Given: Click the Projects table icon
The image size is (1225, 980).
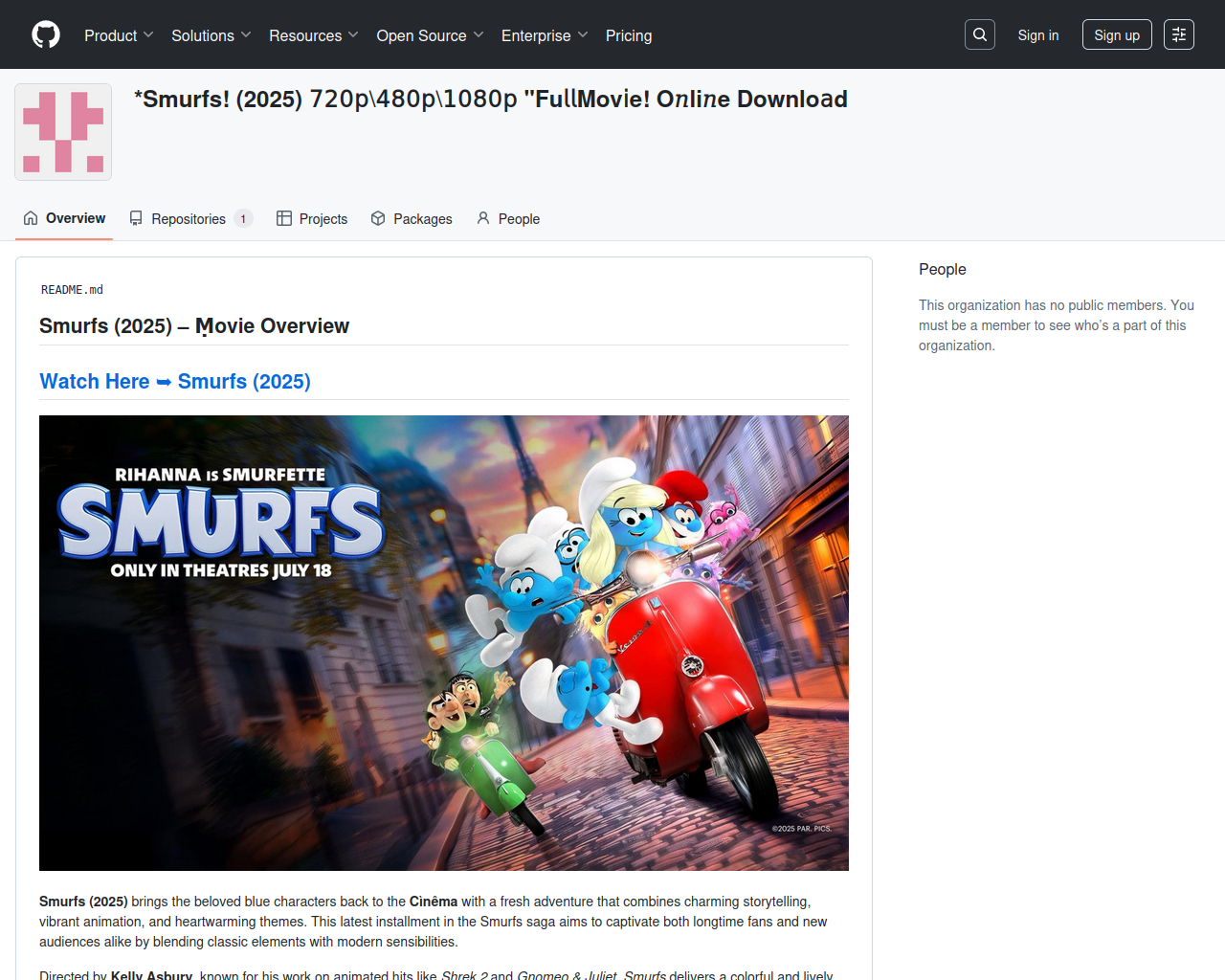Looking at the screenshot, I should tap(284, 218).
